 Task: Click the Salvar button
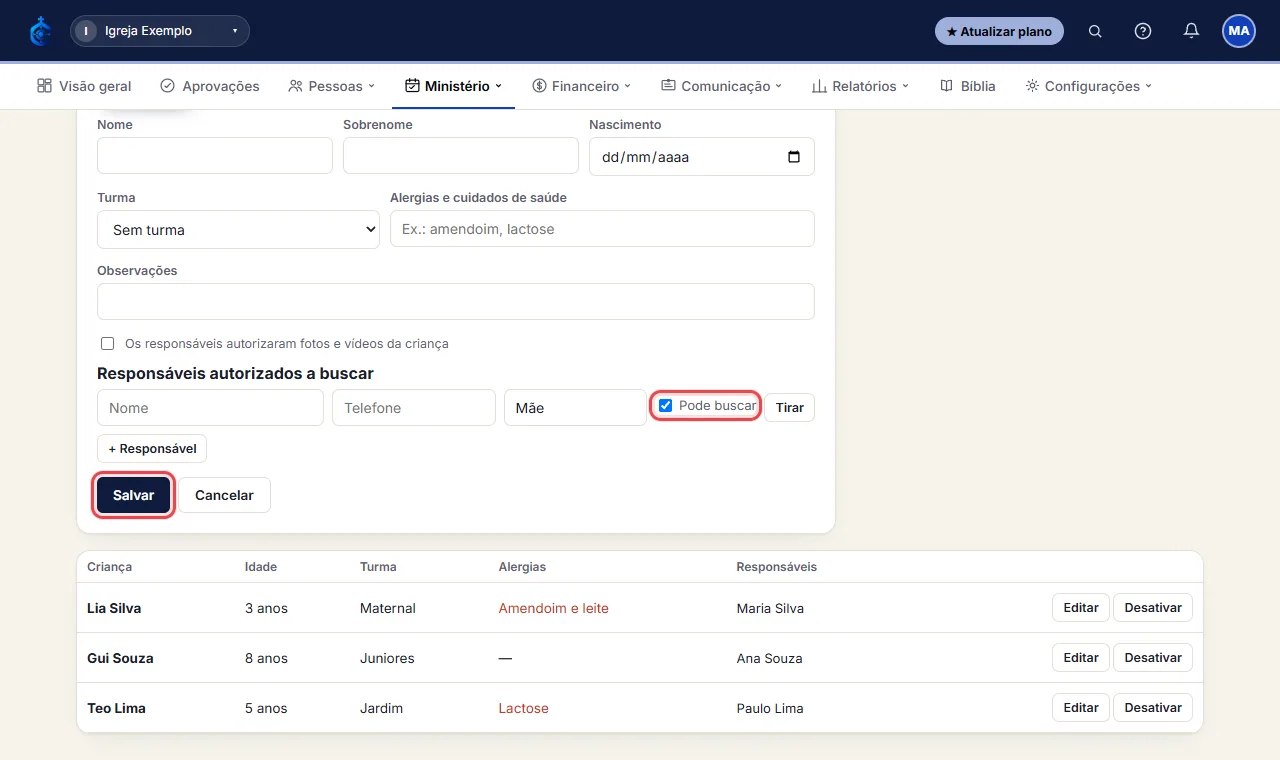(x=134, y=495)
